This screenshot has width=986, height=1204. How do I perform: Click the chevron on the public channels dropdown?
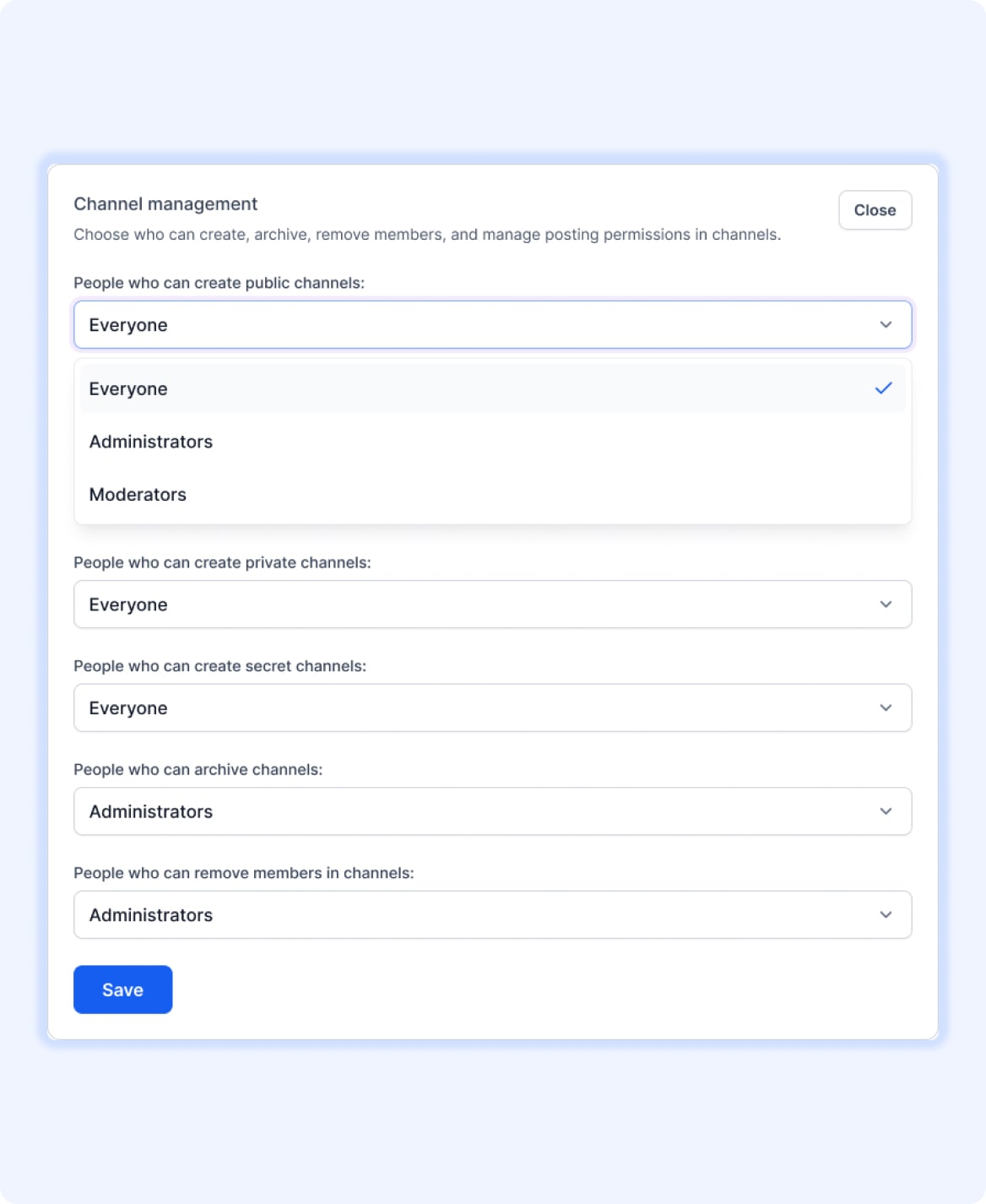(x=886, y=324)
